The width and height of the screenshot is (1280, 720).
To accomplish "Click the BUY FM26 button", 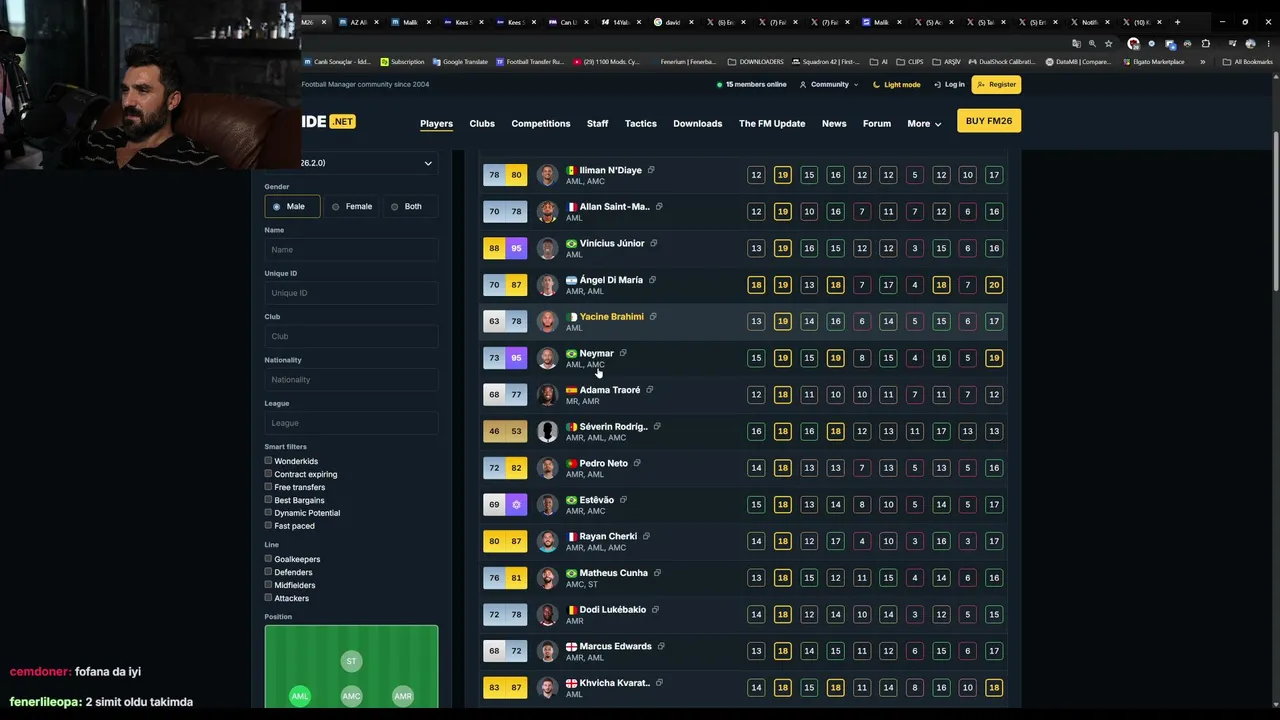I will point(988,121).
